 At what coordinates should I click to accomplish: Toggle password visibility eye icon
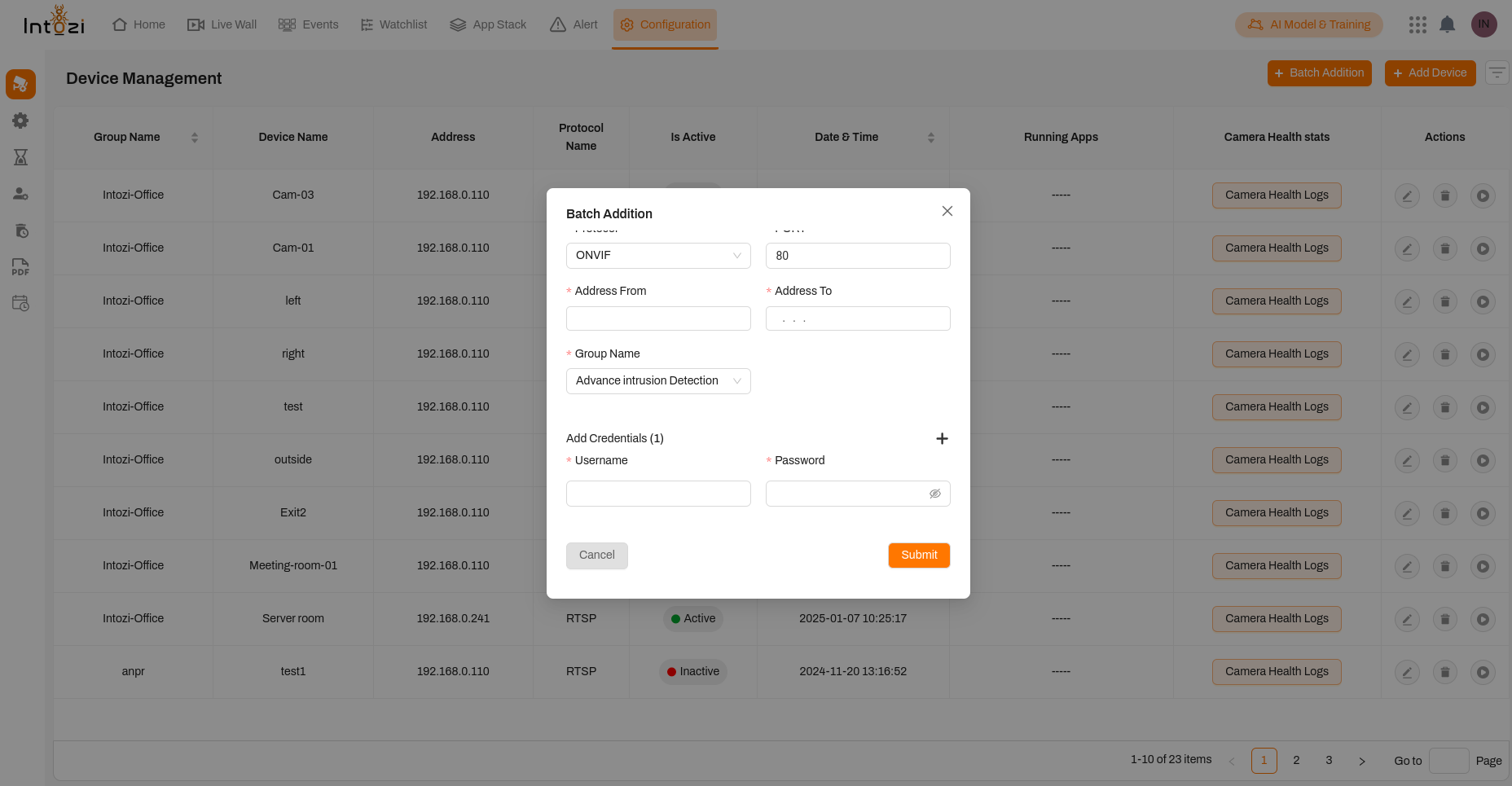(935, 494)
